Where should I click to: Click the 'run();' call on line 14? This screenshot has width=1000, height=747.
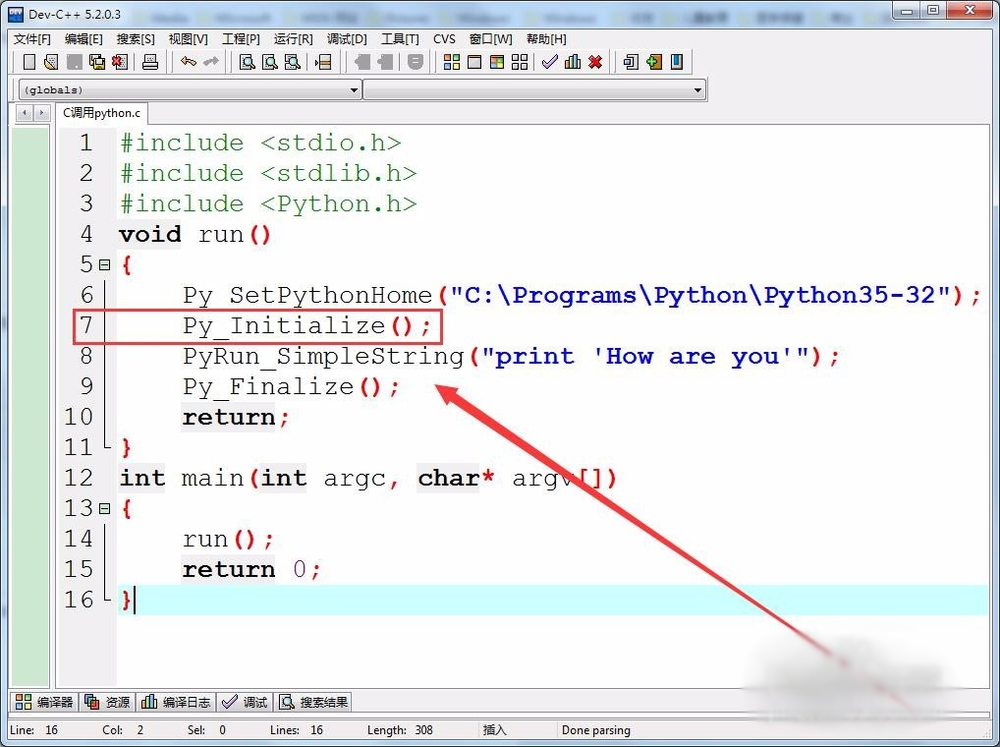click(x=228, y=540)
